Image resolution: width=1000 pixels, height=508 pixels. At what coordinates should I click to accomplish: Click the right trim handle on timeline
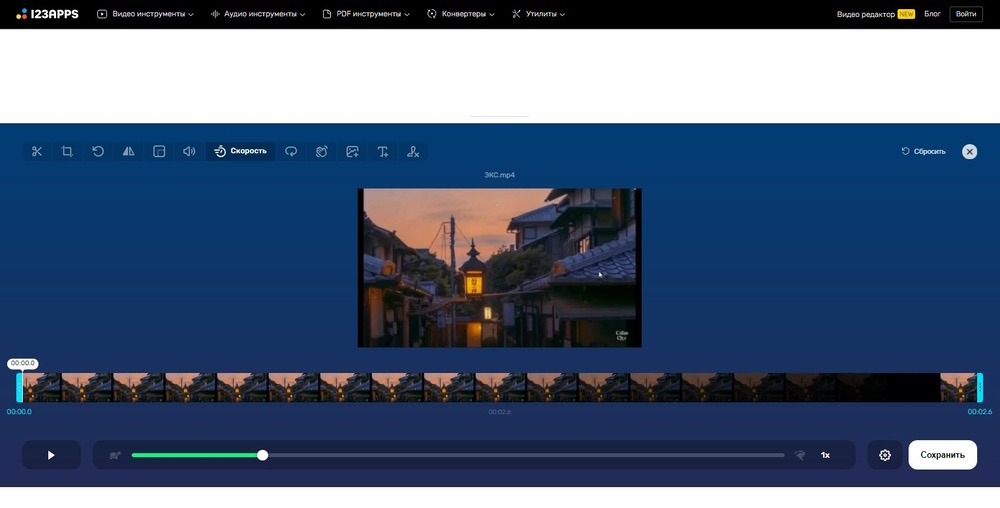(980, 388)
